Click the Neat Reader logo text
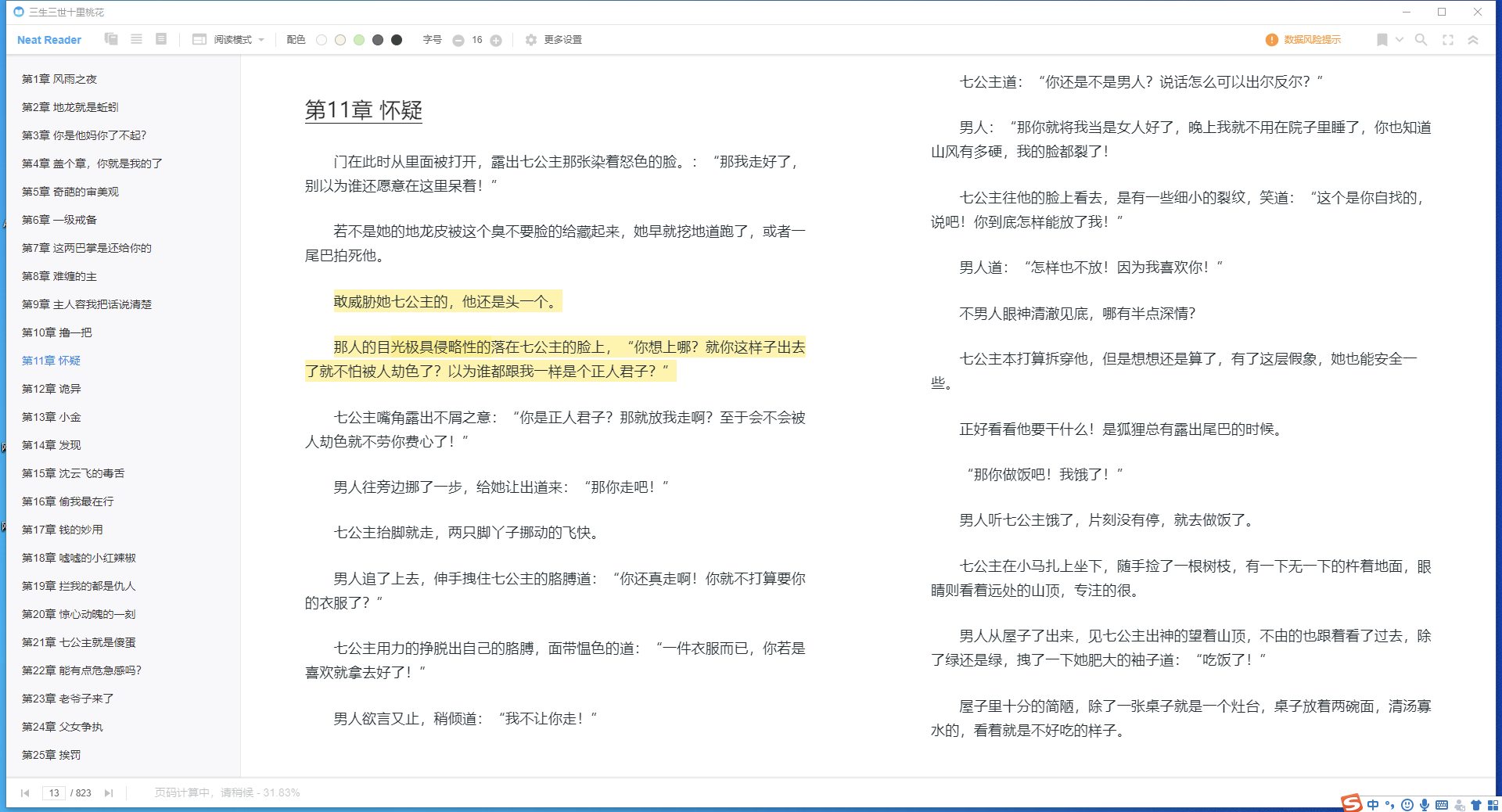This screenshot has height=812, width=1502. [49, 40]
